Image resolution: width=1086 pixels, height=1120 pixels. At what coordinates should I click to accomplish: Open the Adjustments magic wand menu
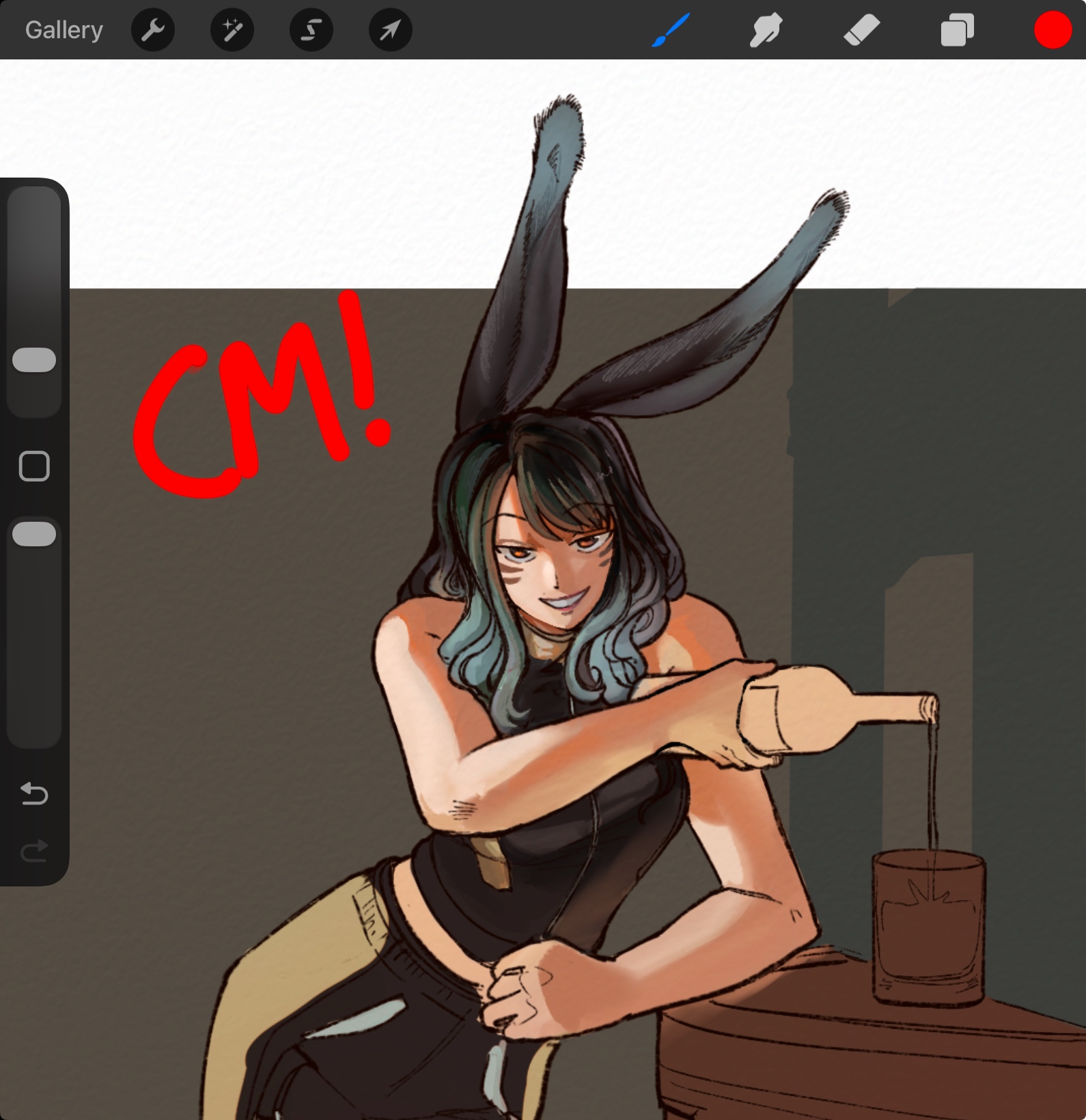pyautogui.click(x=232, y=30)
